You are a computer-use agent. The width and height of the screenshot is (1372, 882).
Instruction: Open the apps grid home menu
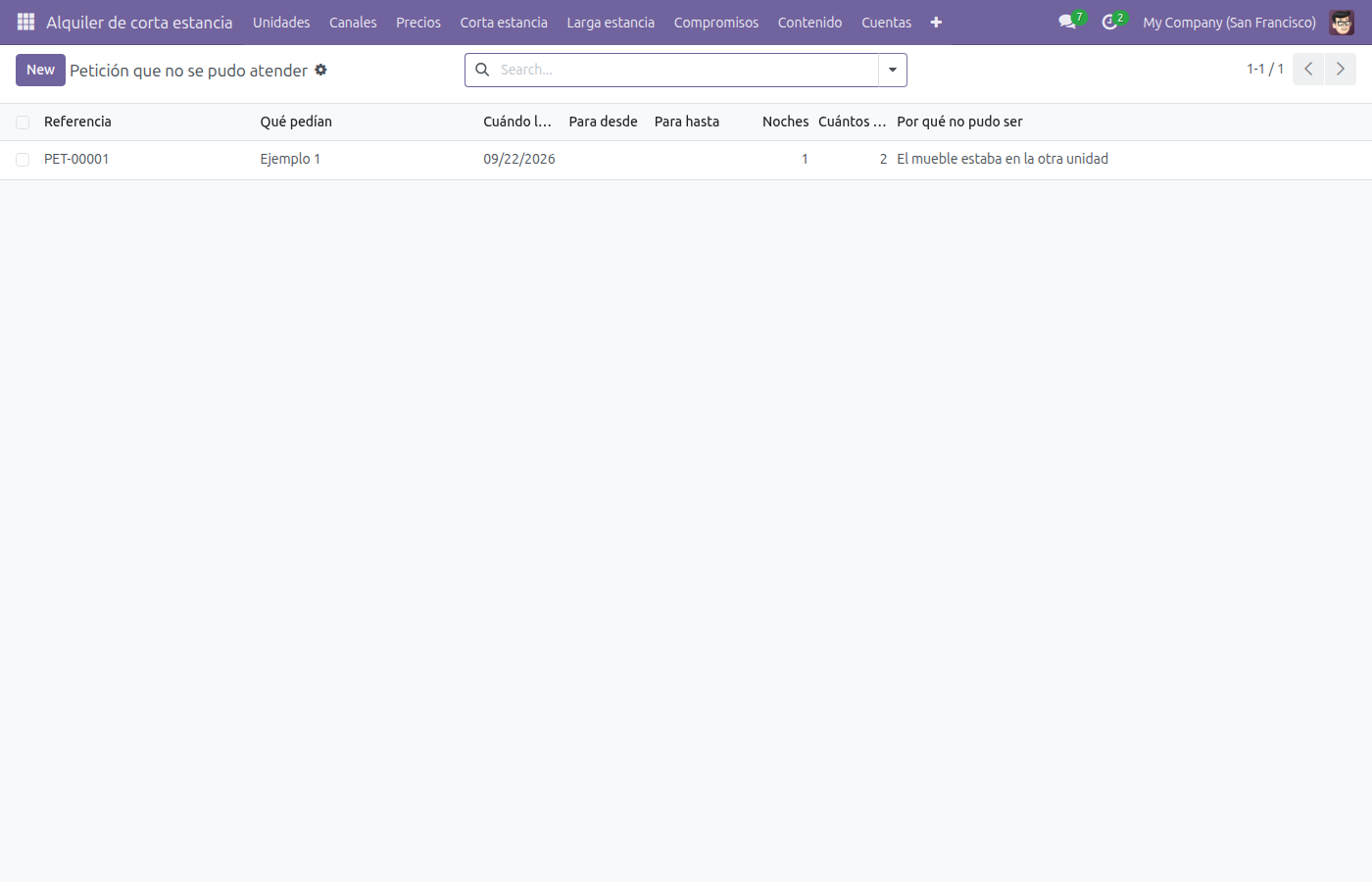[25, 22]
